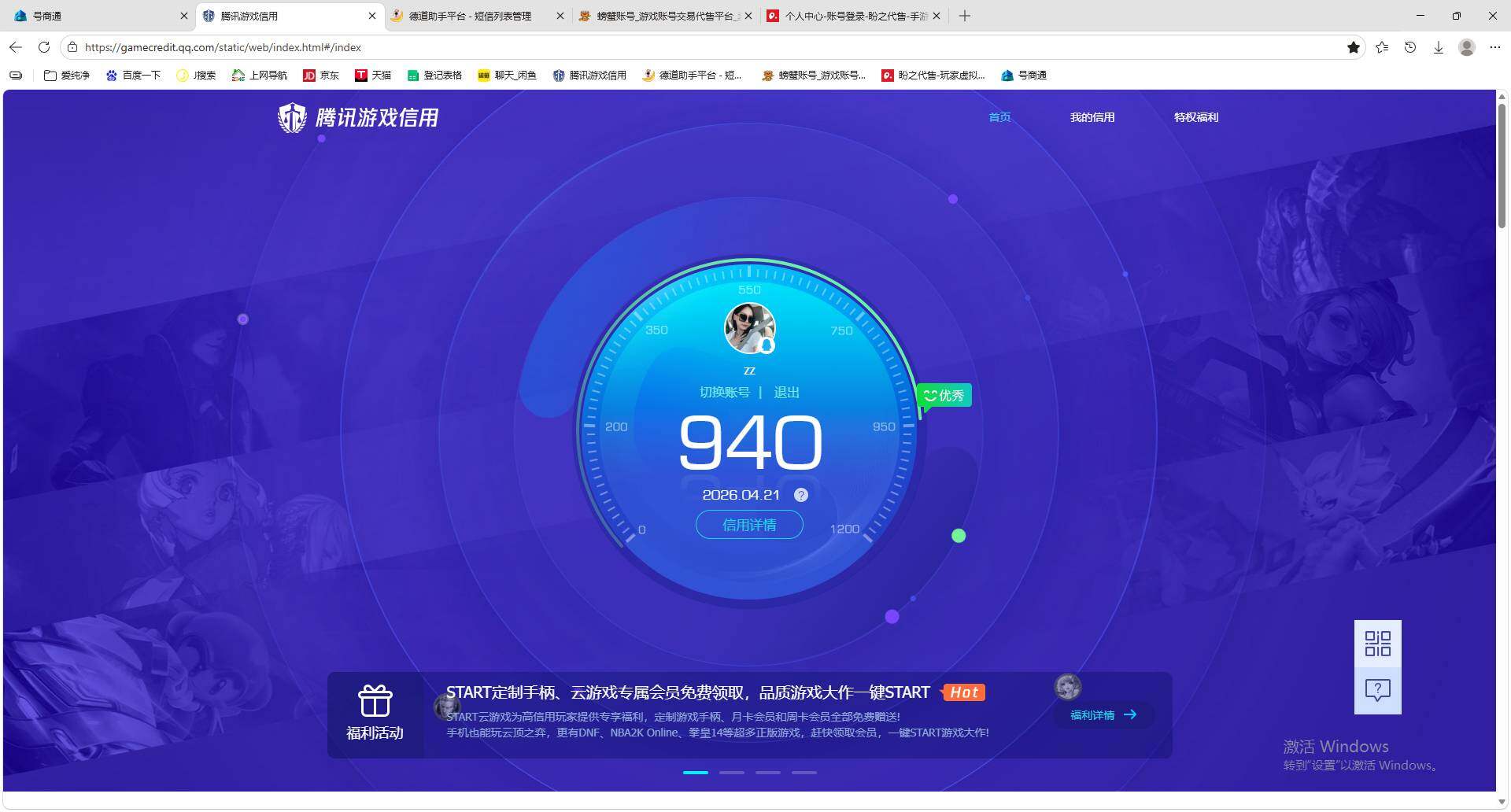Select the second carousel indicator dot
This screenshot has width=1511, height=812.
tap(731, 773)
